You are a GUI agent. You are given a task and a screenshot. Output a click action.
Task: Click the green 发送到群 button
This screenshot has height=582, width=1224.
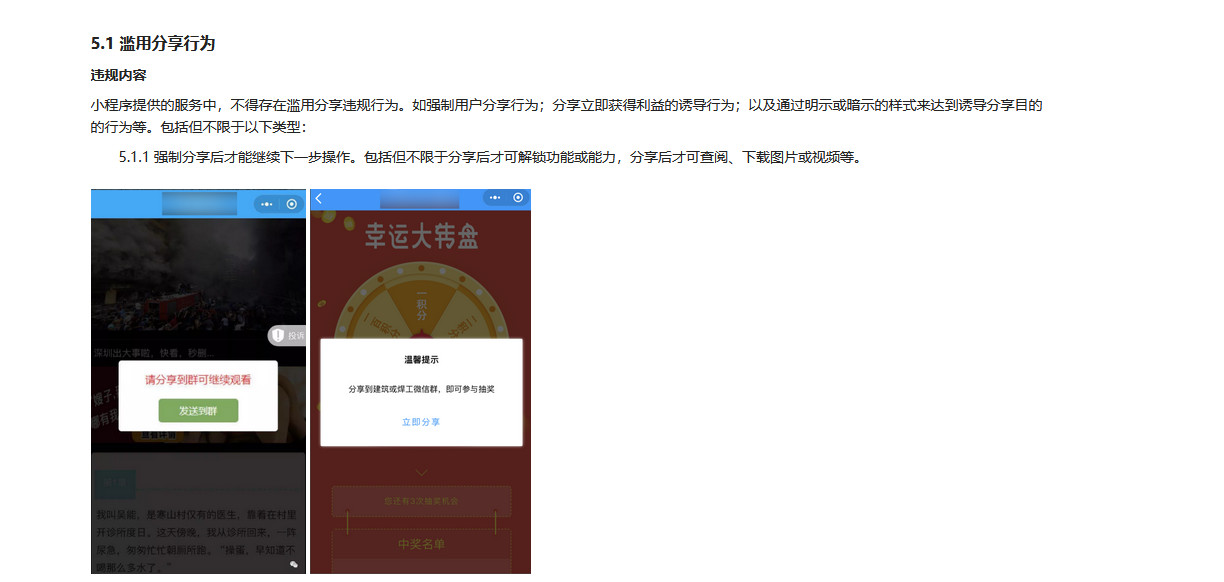tap(198, 410)
